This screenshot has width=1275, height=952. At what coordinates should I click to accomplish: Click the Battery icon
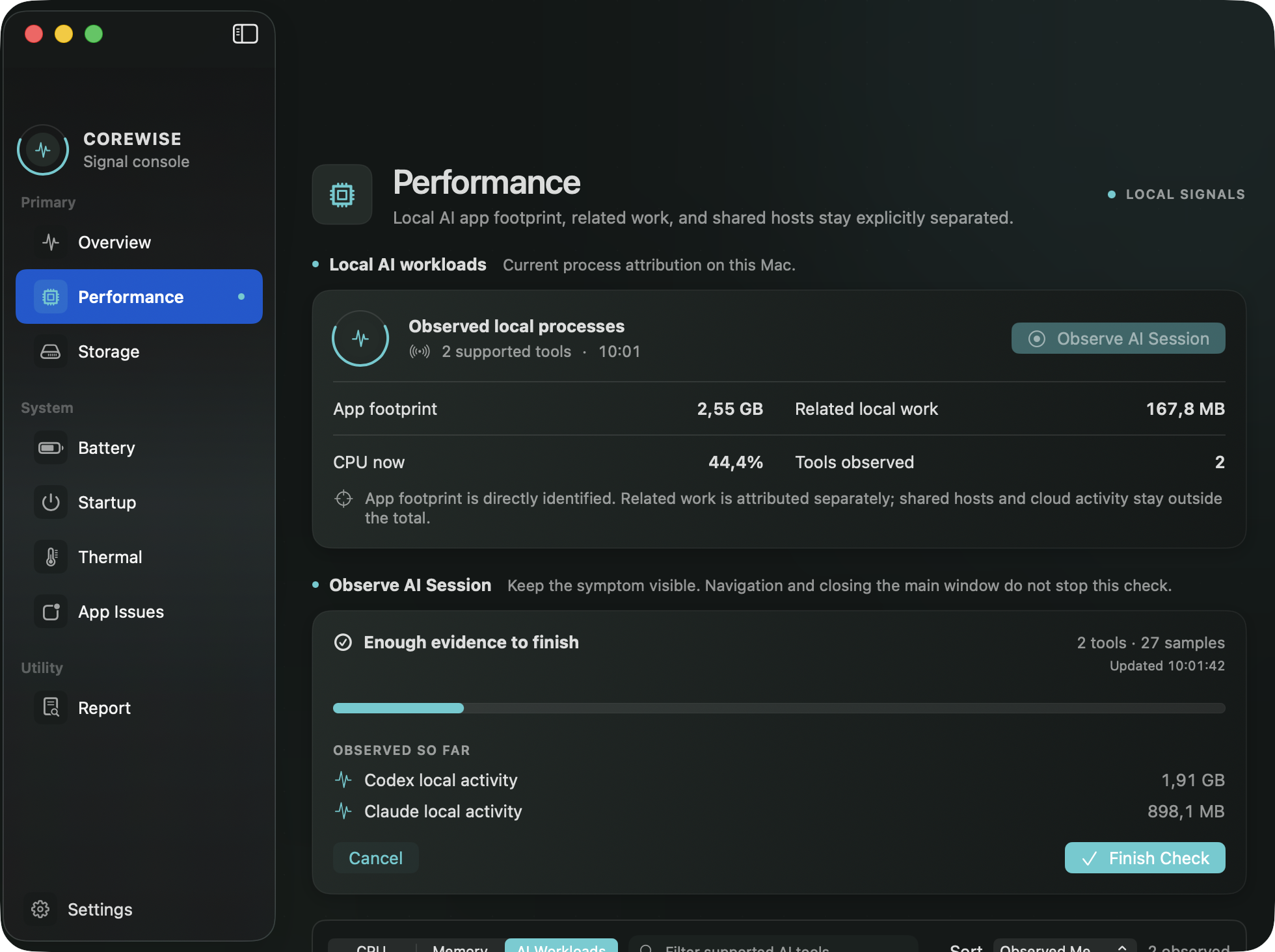click(51, 448)
